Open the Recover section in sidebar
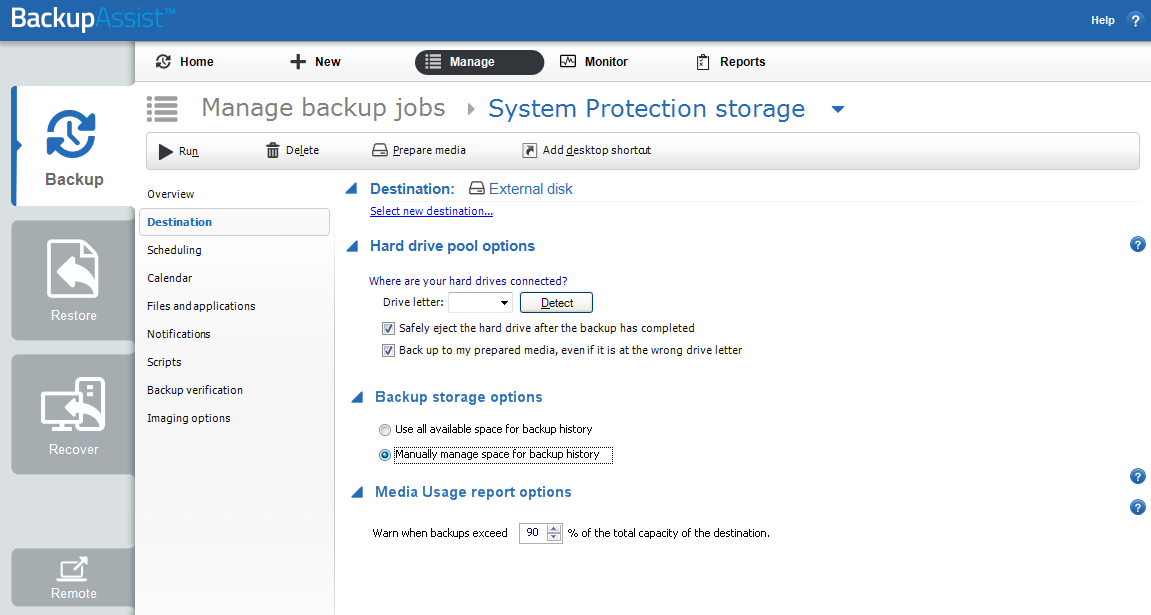Screen dimensions: 1151x615 pos(73,415)
